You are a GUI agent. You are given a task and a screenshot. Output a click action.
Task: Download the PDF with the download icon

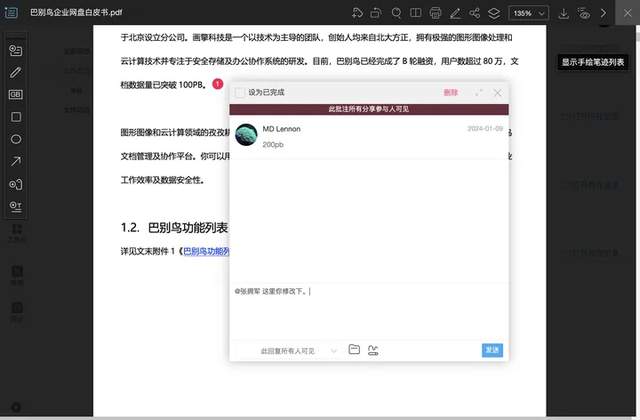[x=564, y=13]
